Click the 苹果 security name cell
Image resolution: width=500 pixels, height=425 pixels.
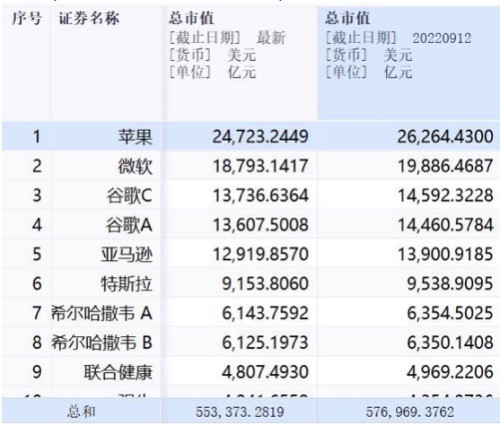[135, 136]
